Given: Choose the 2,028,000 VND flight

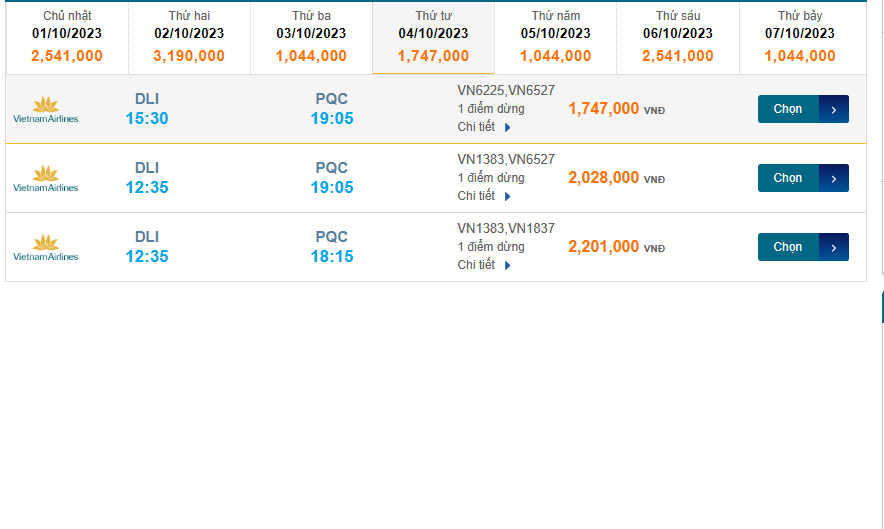Looking at the screenshot, I should (789, 178).
